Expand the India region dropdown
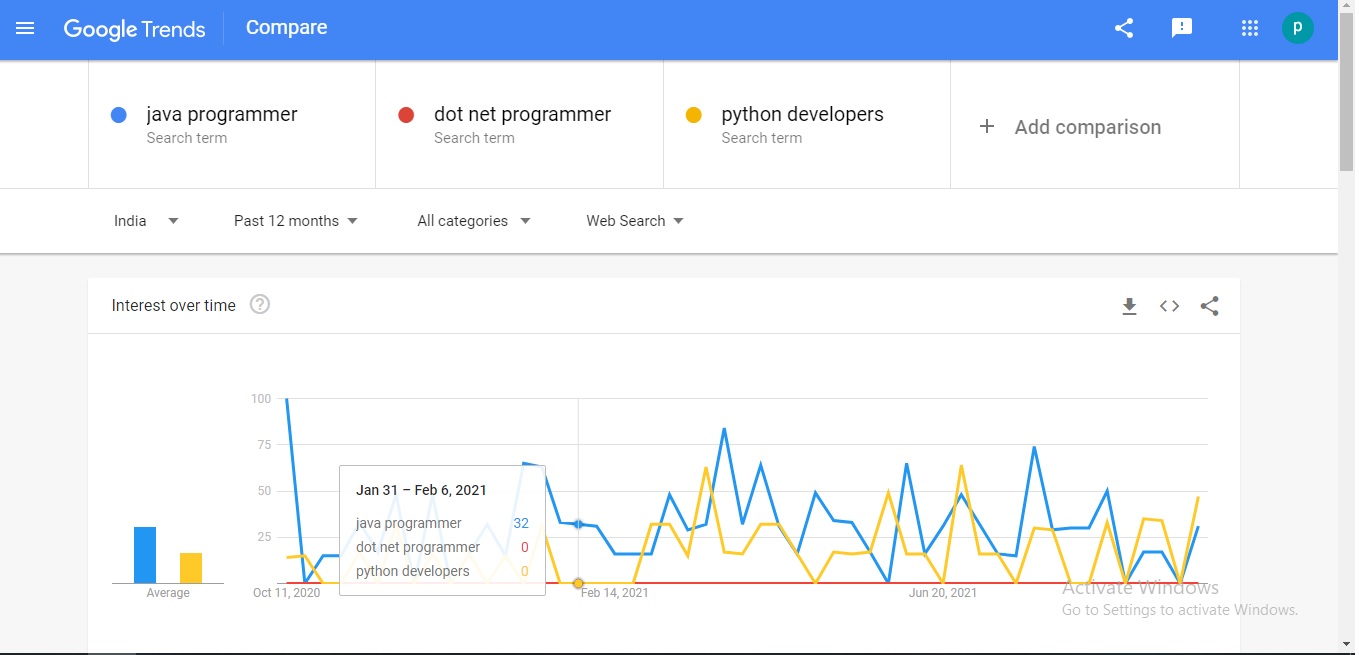 (x=146, y=221)
